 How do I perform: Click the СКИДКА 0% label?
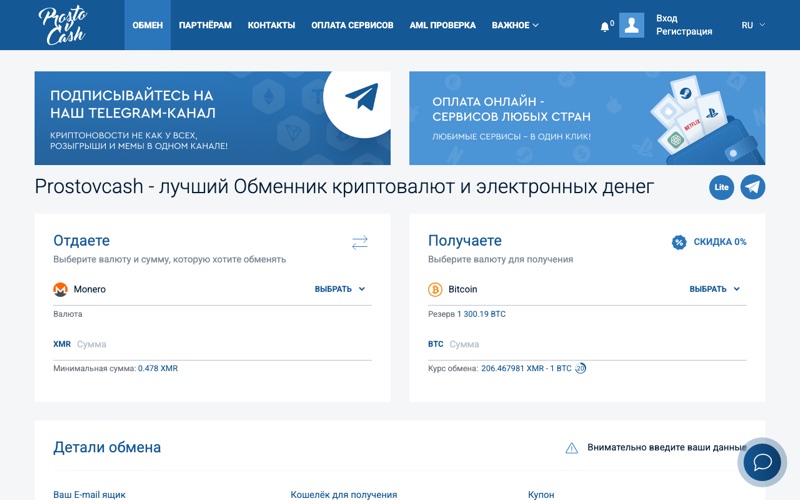coord(719,242)
